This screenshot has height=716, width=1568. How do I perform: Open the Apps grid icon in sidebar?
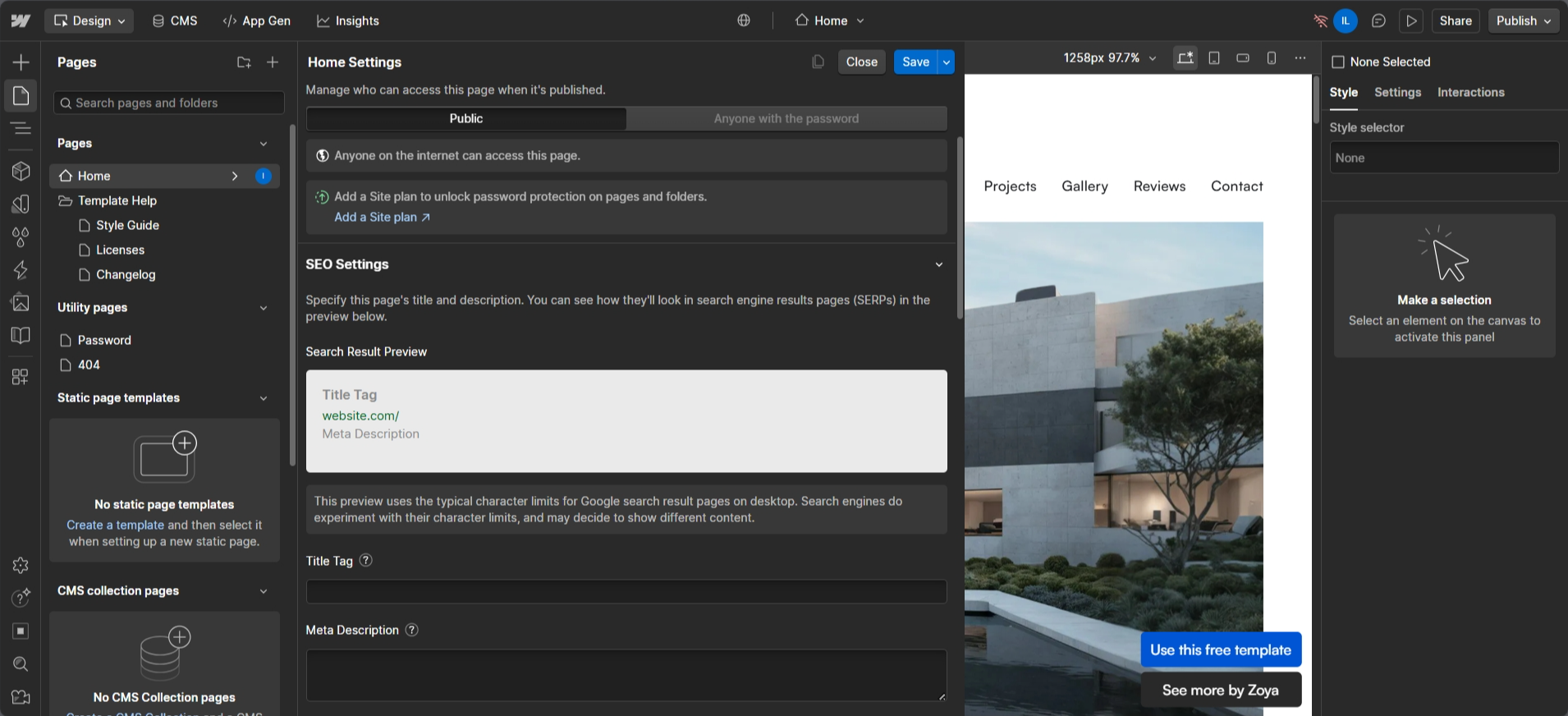(21, 377)
